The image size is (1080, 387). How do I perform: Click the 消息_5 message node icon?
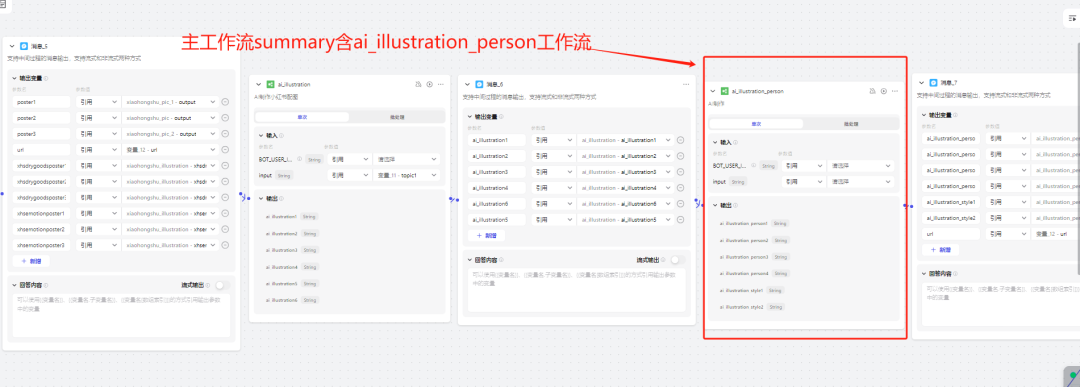coord(24,46)
